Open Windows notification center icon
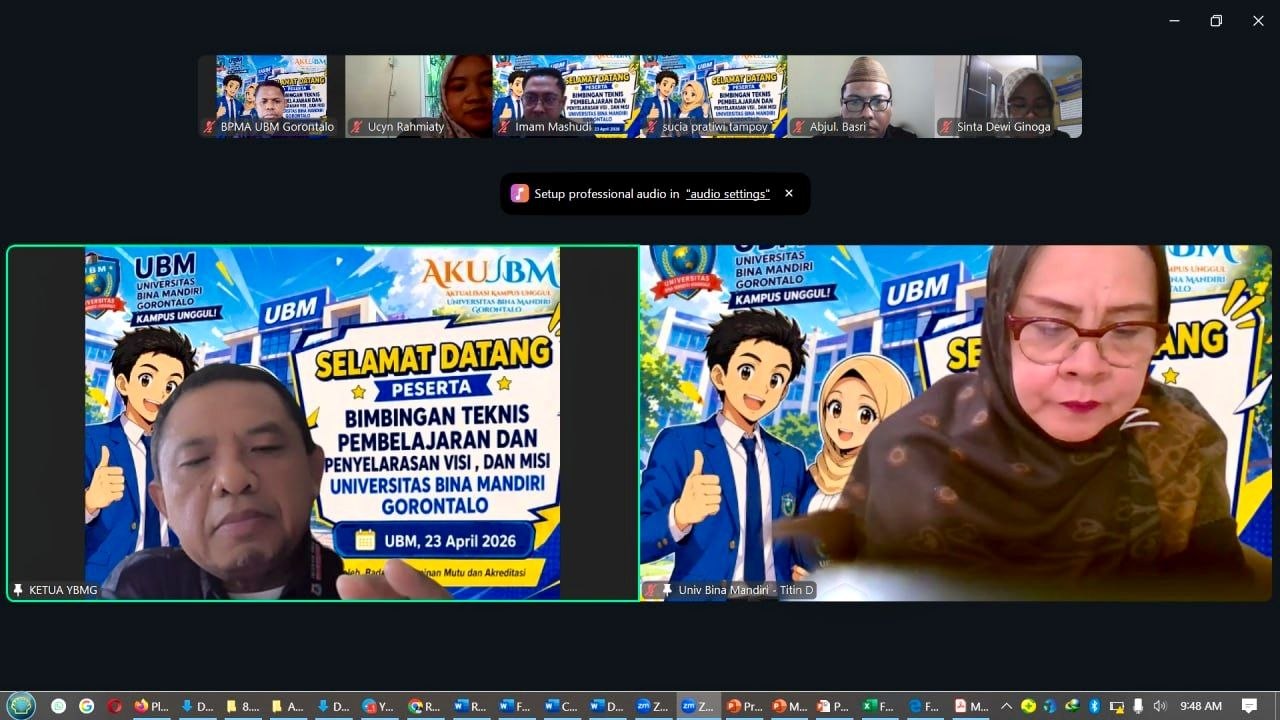Screen dimensions: 1280x720 (1249, 706)
